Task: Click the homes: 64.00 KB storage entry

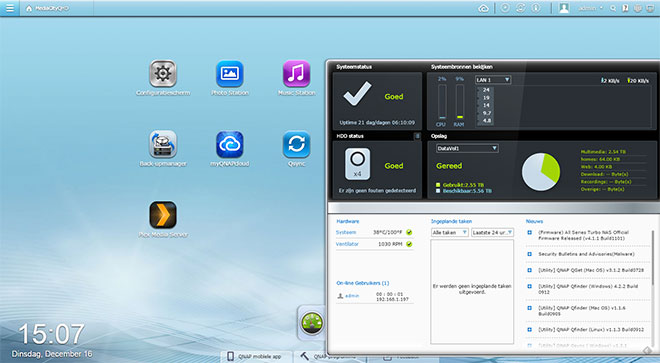Action: [601, 159]
